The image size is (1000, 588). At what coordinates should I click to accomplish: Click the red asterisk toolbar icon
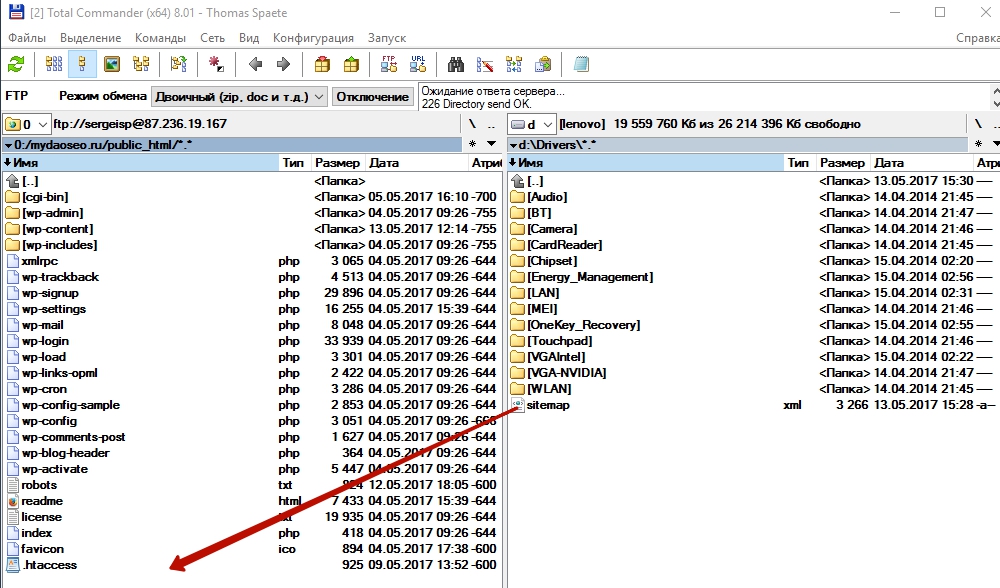(x=216, y=64)
